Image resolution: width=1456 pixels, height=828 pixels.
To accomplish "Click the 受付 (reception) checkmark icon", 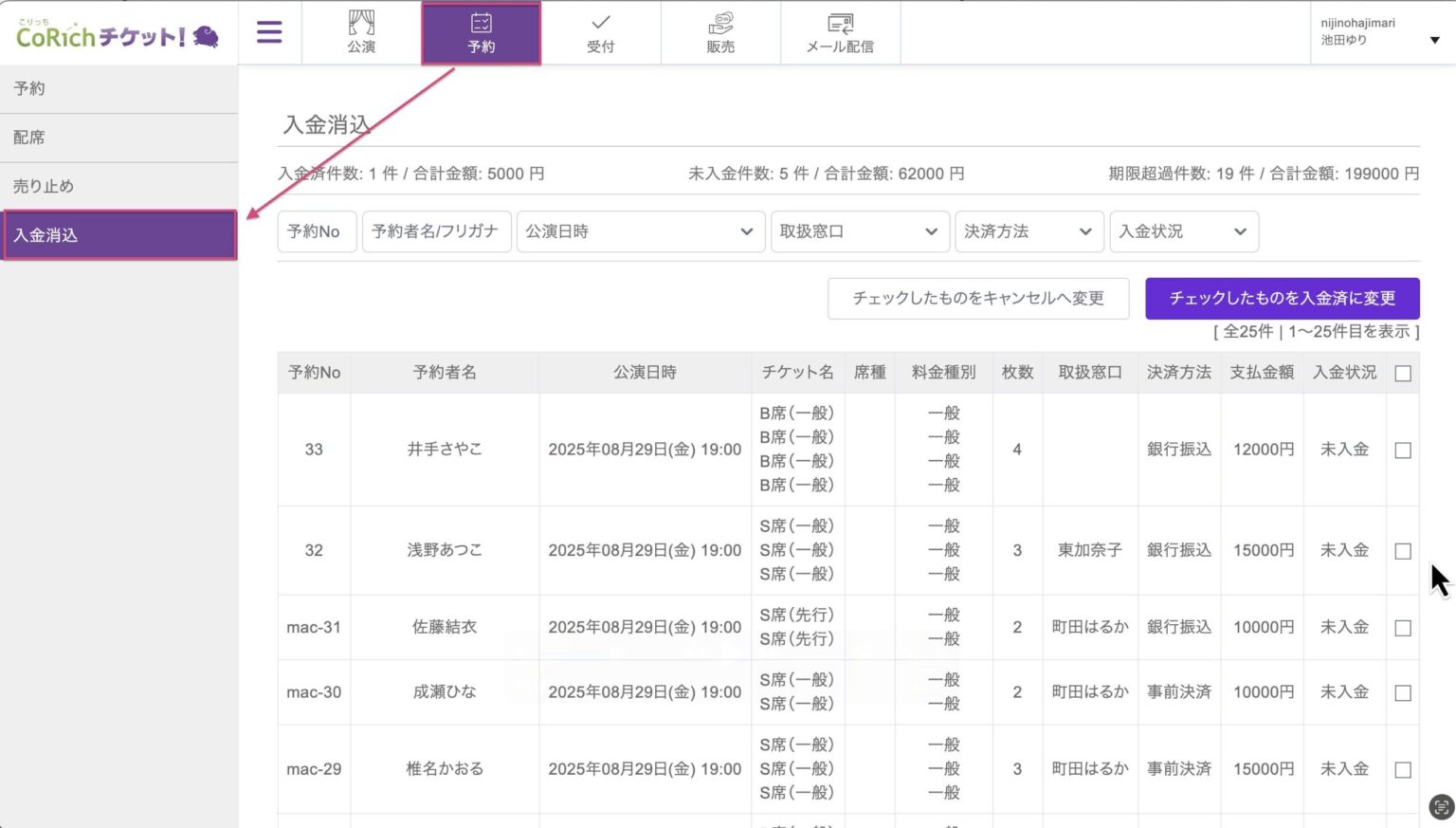I will click(600, 31).
